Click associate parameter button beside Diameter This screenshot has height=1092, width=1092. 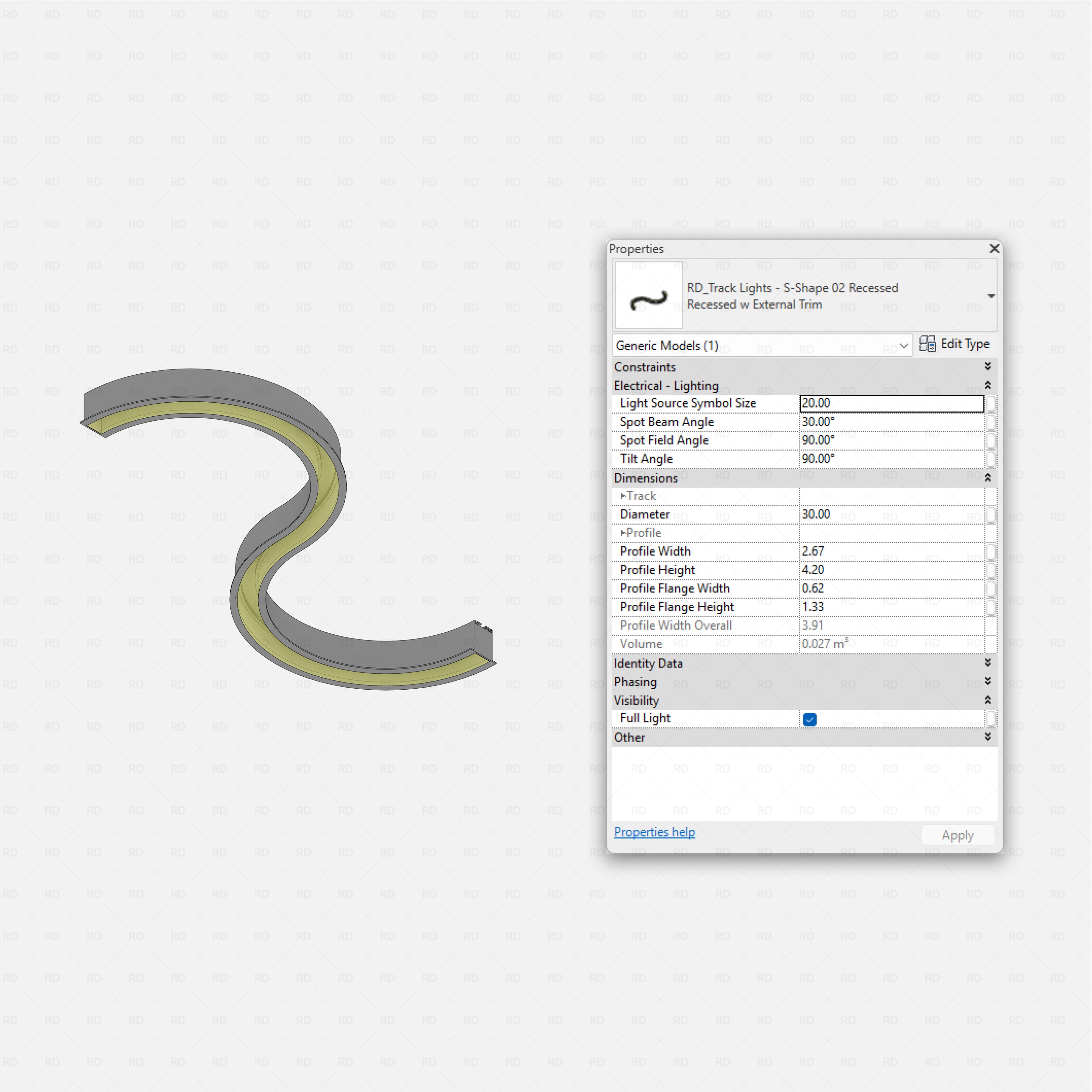[x=992, y=514]
